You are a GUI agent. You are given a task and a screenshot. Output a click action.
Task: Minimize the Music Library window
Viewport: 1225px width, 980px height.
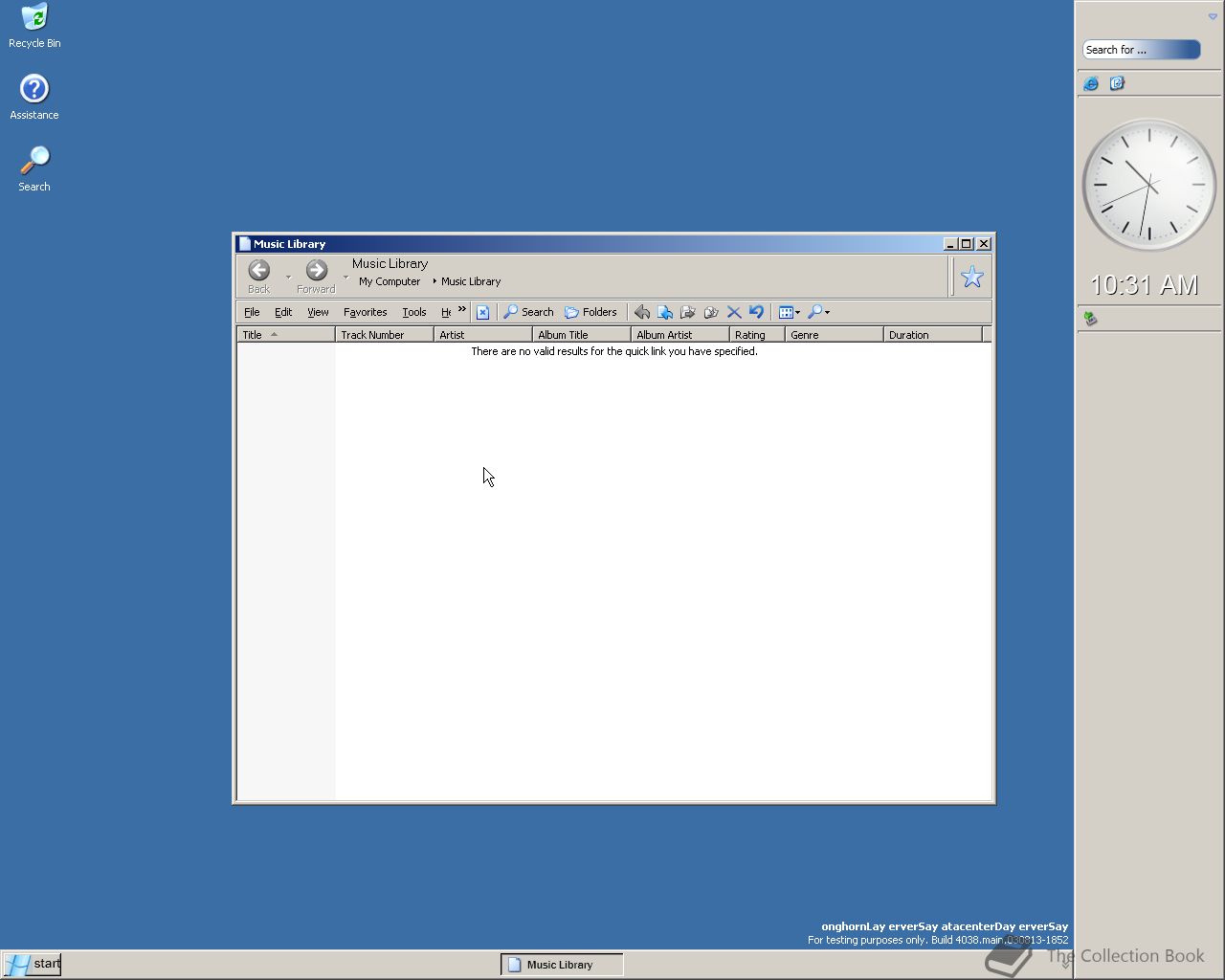(949, 244)
